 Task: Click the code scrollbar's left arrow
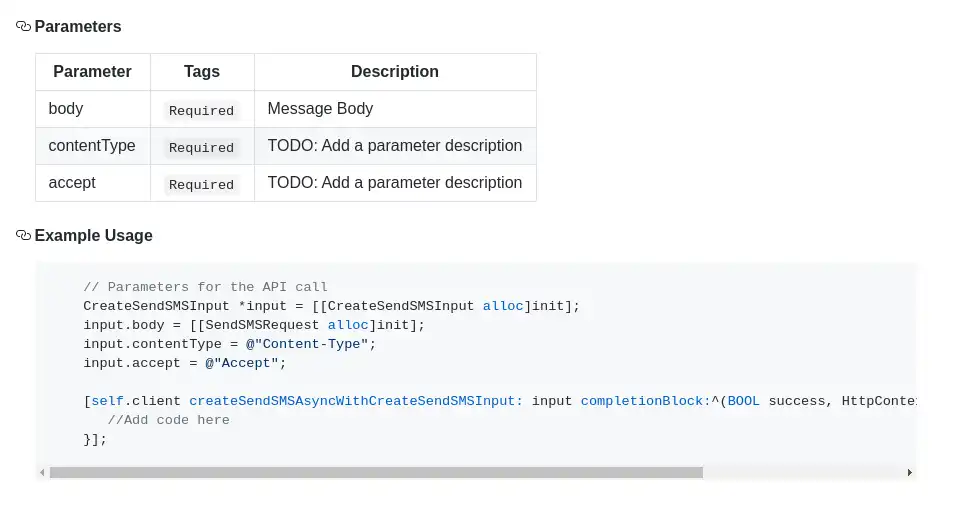[42, 472]
